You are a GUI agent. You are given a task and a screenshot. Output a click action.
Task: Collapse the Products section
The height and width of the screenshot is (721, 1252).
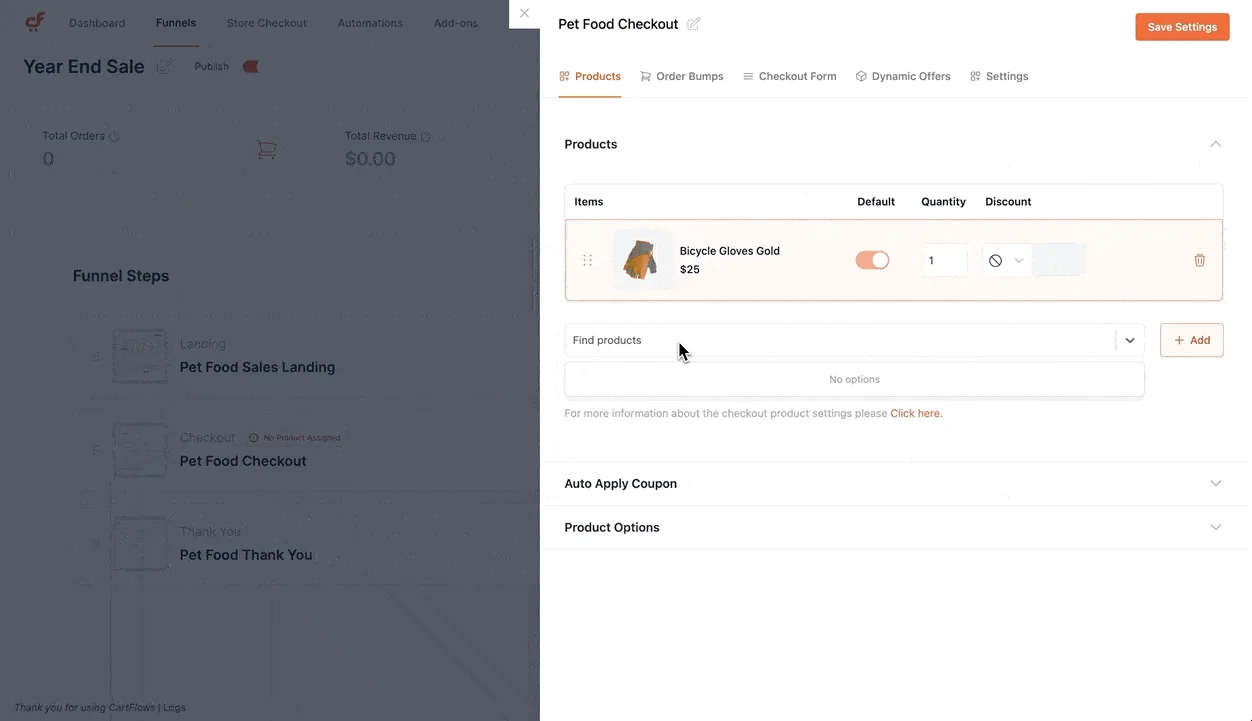pos(1216,144)
